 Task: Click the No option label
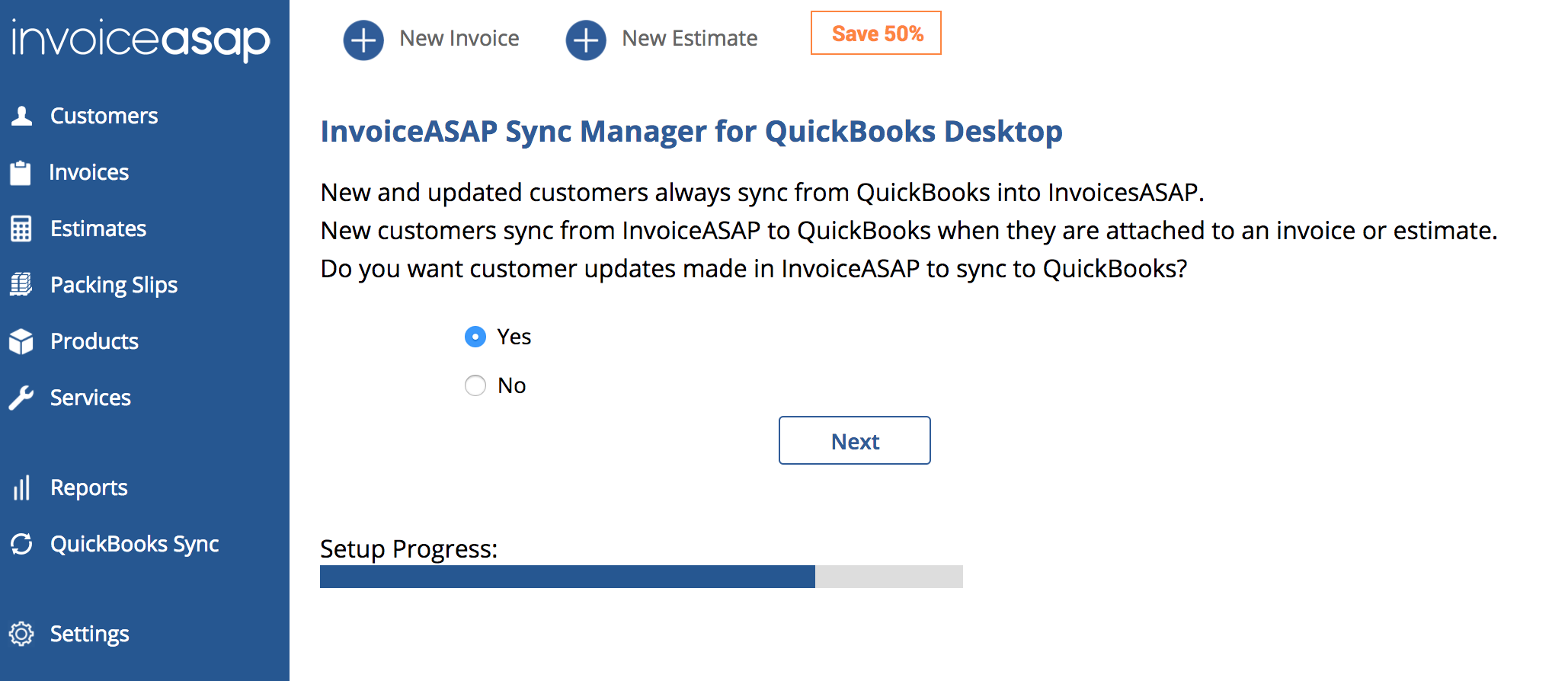click(x=512, y=385)
